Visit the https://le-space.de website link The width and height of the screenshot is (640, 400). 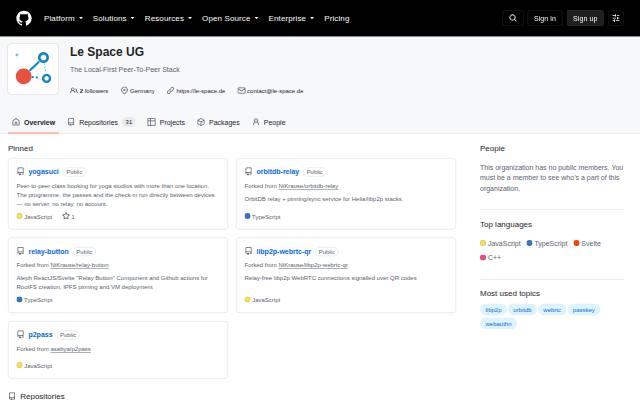pyautogui.click(x=201, y=91)
